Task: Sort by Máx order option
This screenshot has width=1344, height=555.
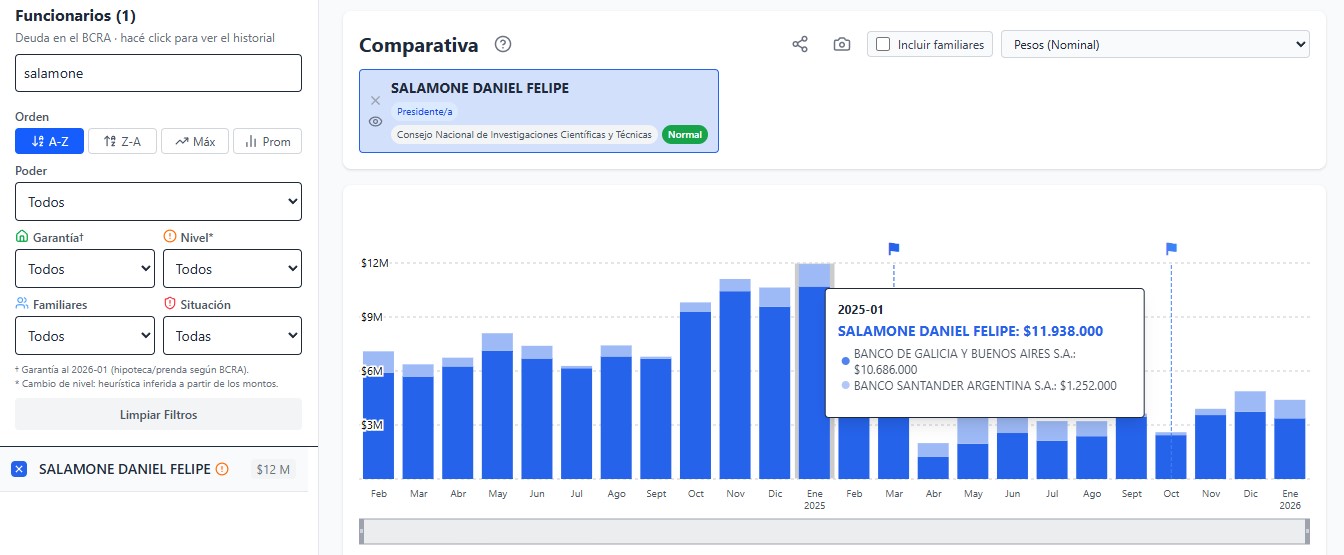Action: click(195, 142)
